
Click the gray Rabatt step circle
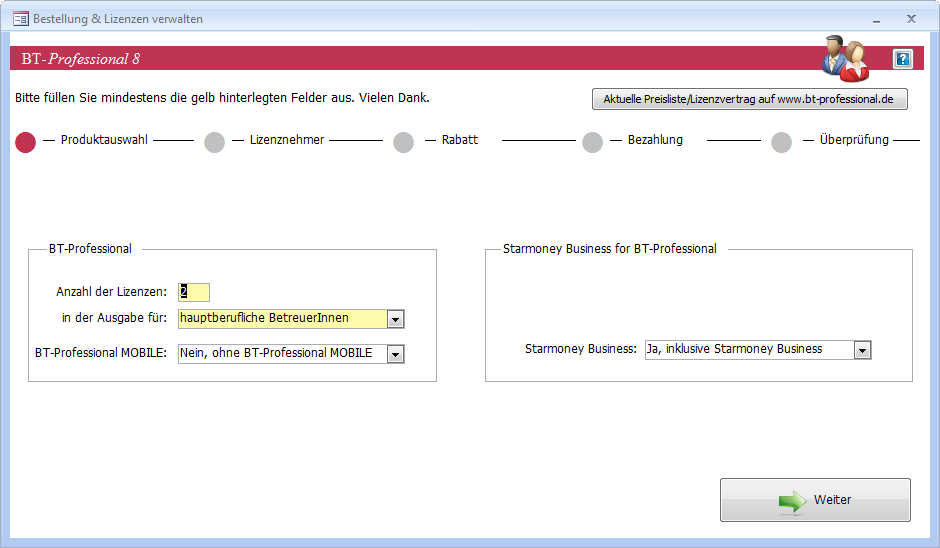coord(403,142)
